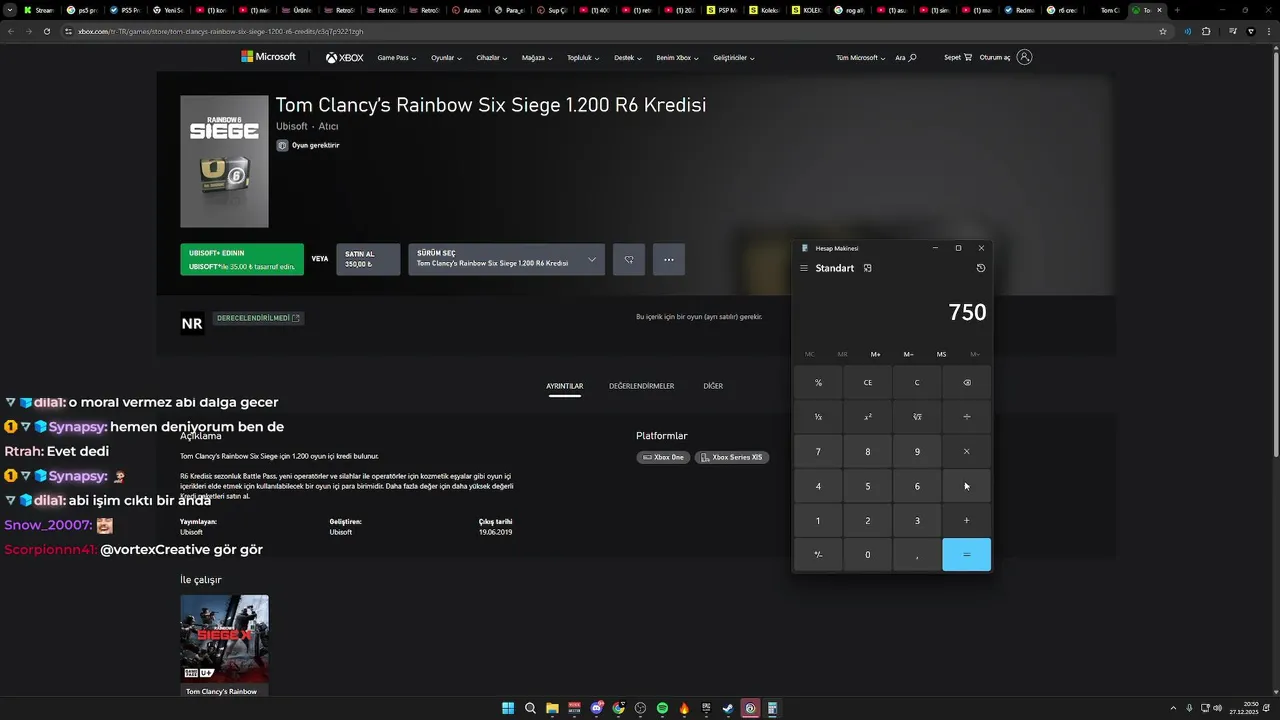The width and height of the screenshot is (1280, 720).
Task: Open calculator history panel
Action: click(980, 268)
